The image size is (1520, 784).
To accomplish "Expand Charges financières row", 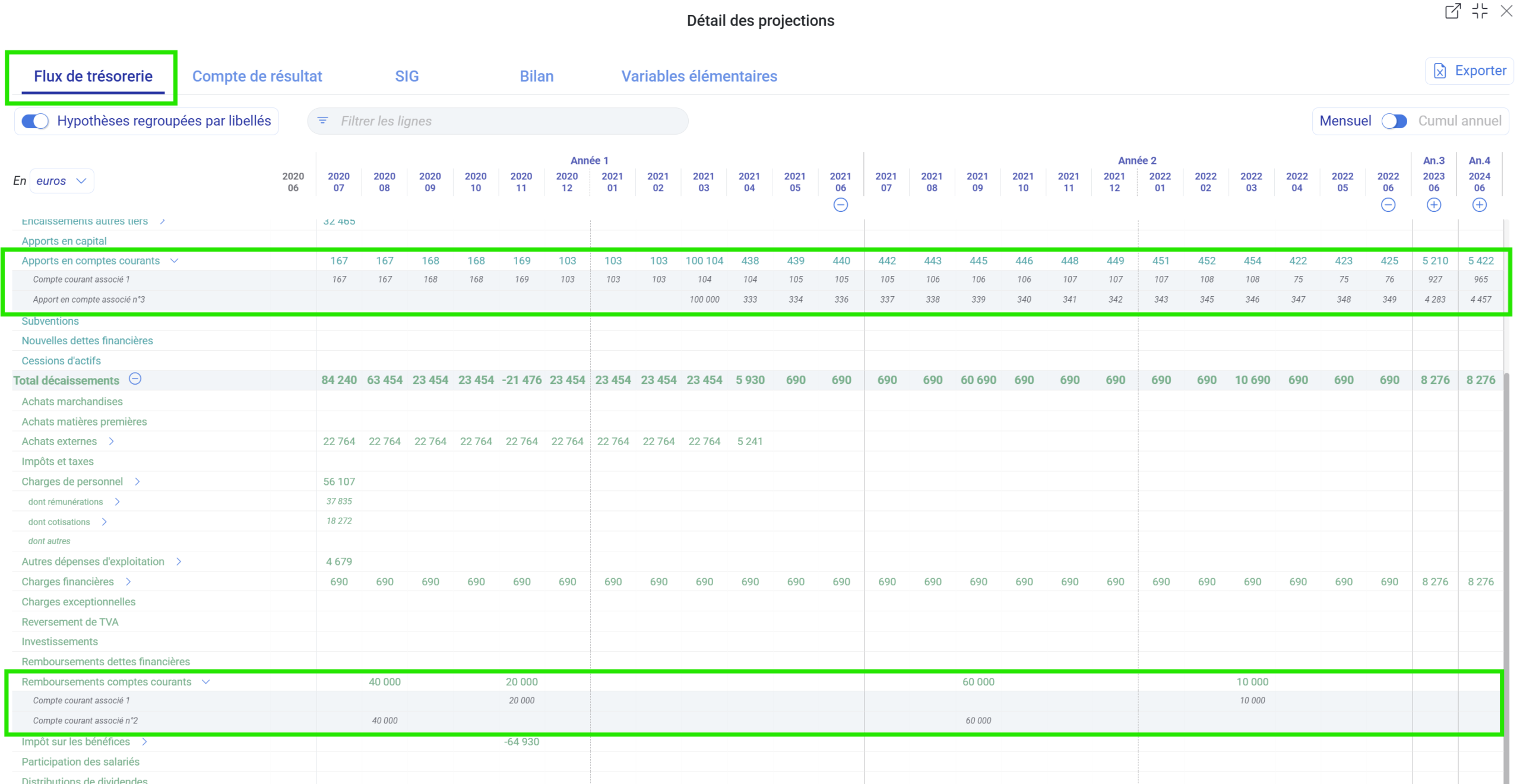I will [x=128, y=582].
